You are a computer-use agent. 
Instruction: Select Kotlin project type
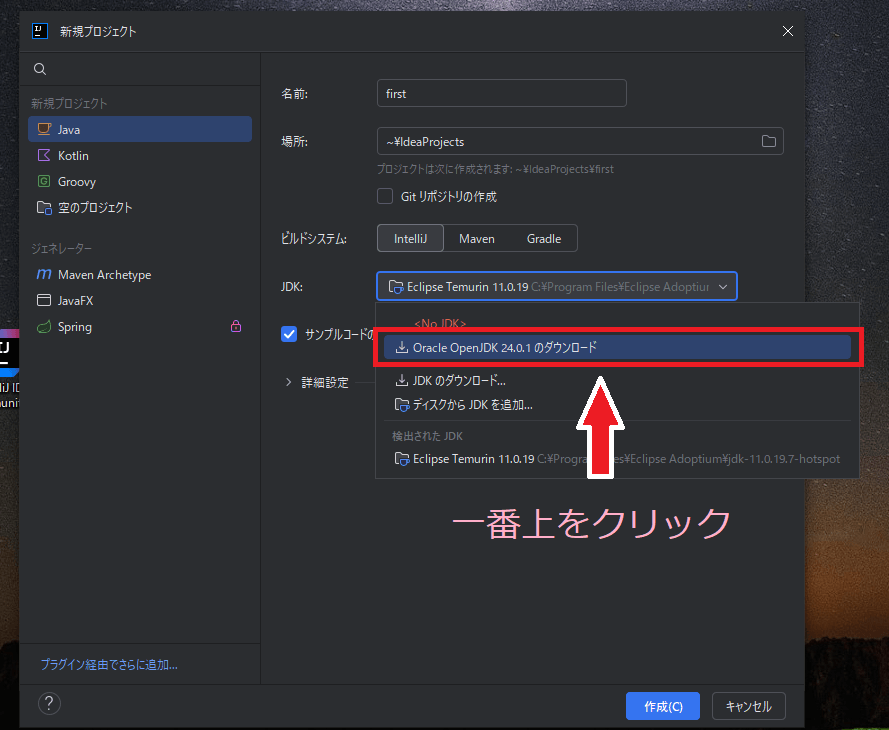pos(140,155)
